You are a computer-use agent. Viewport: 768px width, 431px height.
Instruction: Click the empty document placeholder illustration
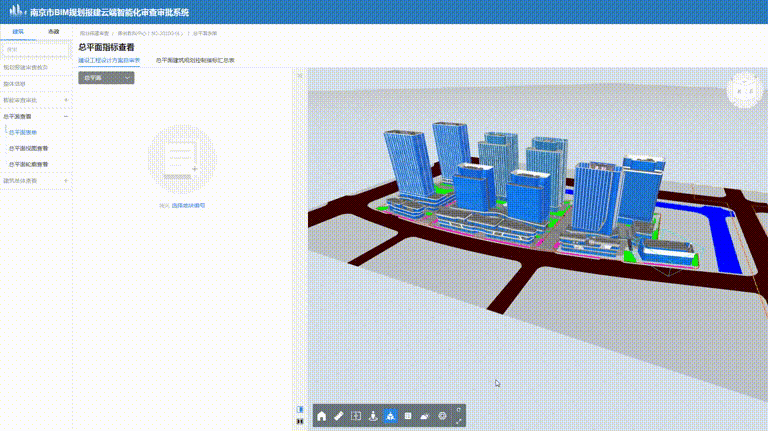[182, 159]
